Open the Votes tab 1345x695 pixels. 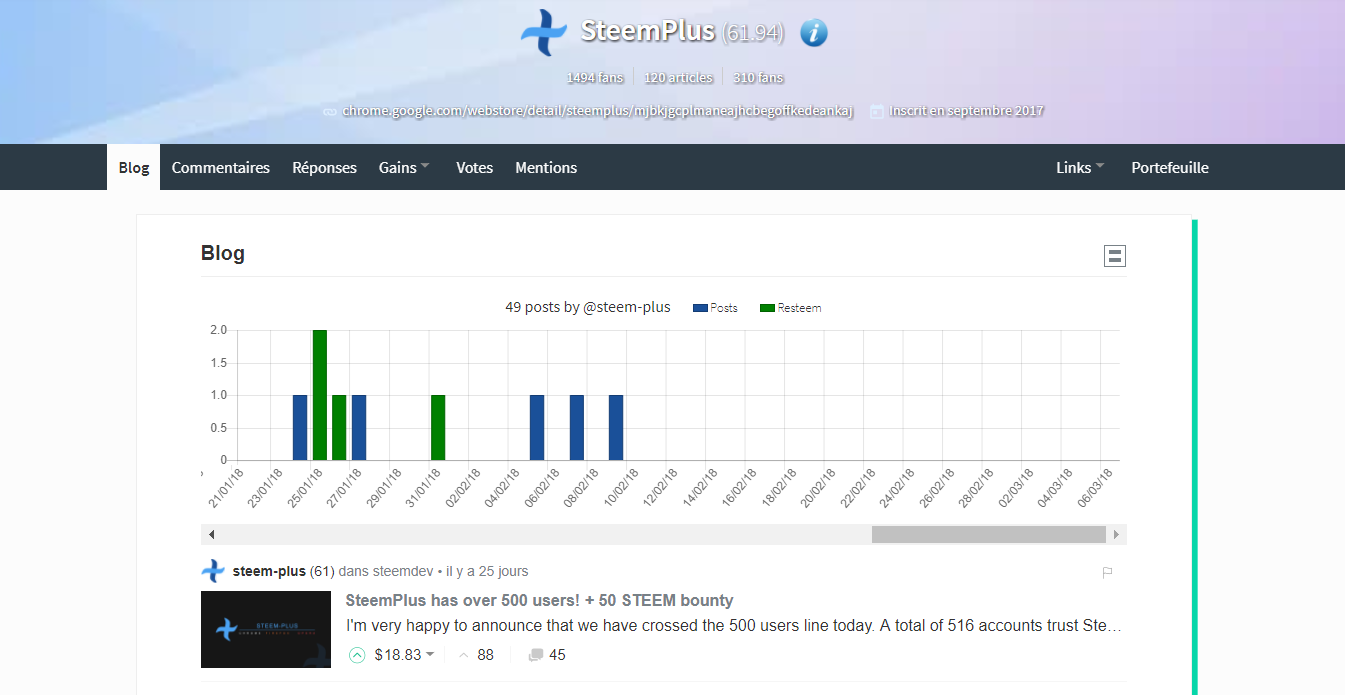[474, 167]
